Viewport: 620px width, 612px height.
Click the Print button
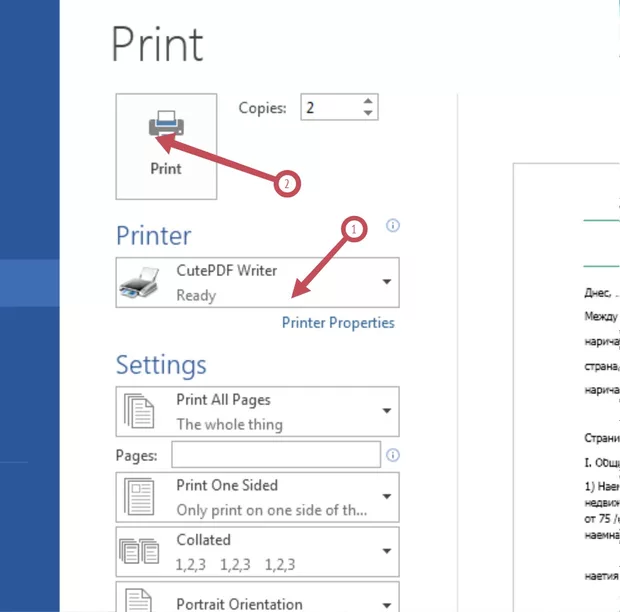click(166, 146)
